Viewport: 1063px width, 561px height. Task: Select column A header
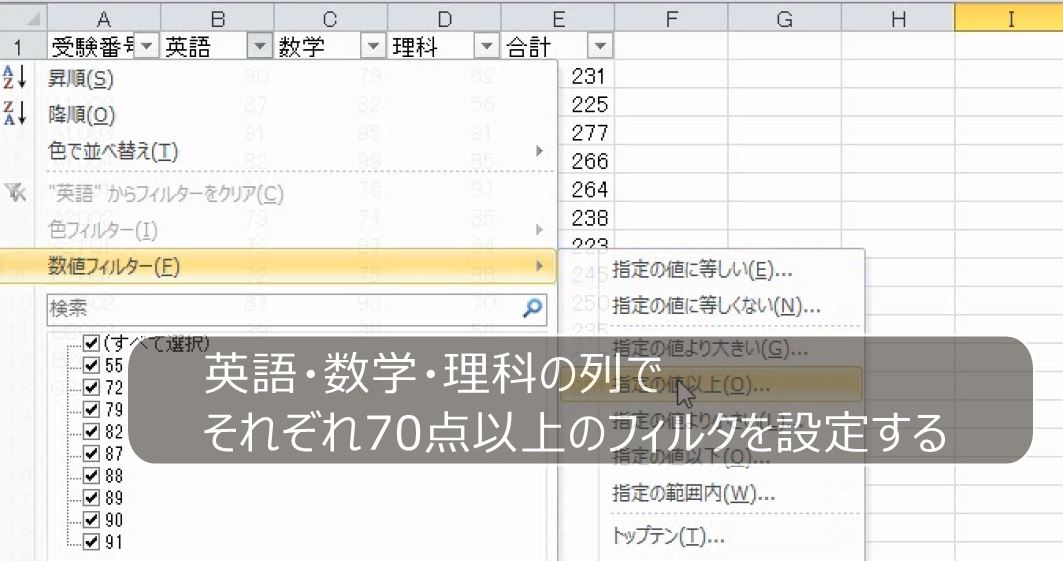point(104,18)
